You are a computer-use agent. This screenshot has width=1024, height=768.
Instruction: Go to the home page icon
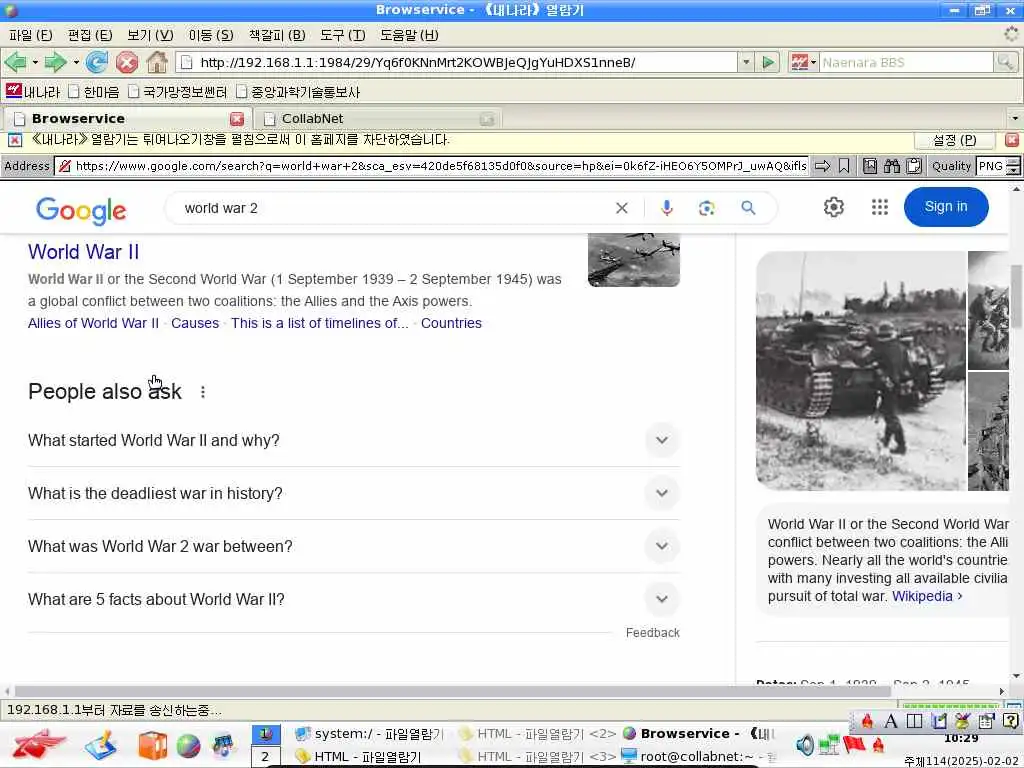157,63
